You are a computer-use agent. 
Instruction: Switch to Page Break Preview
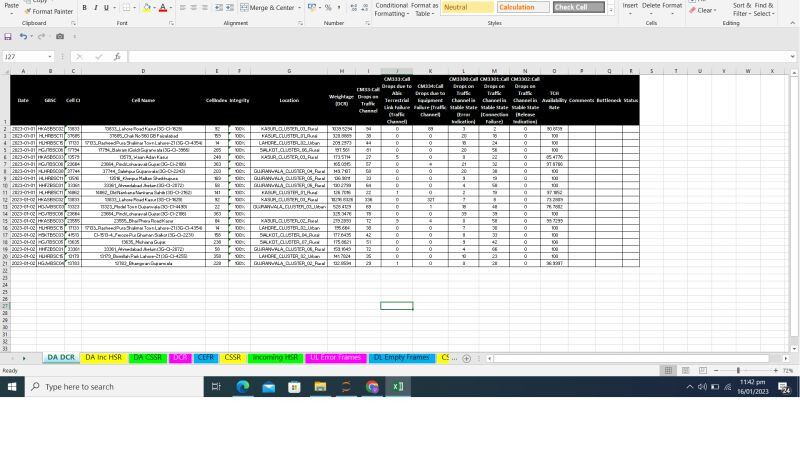(703, 370)
